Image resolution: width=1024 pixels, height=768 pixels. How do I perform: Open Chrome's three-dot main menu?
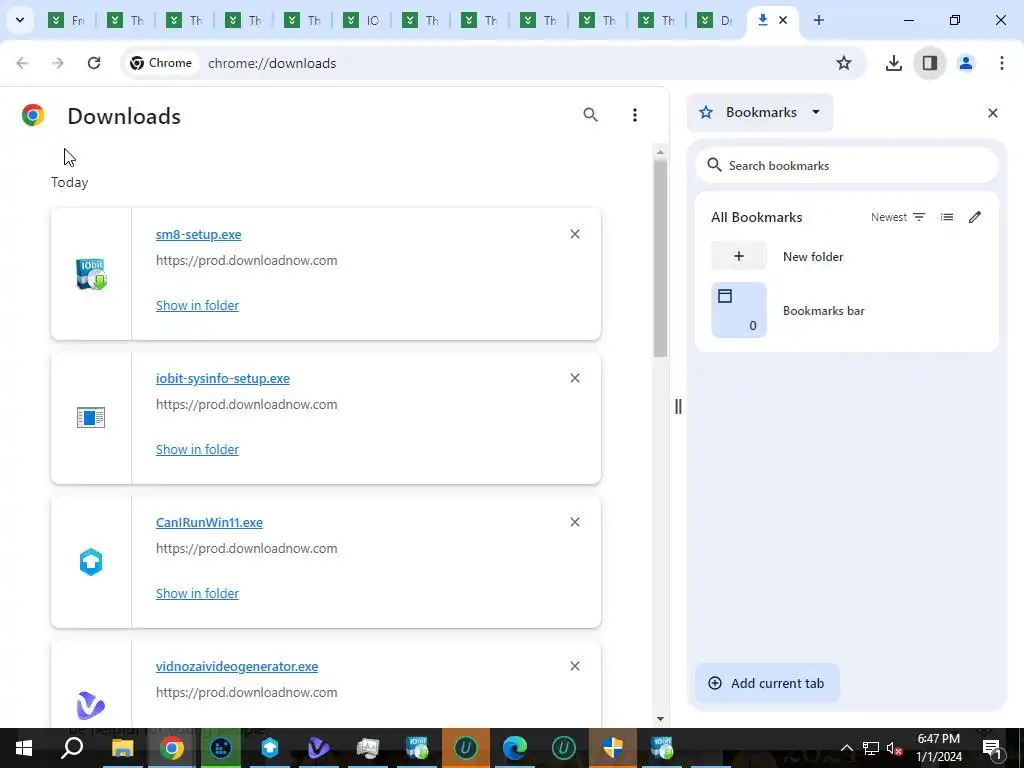(1001, 63)
